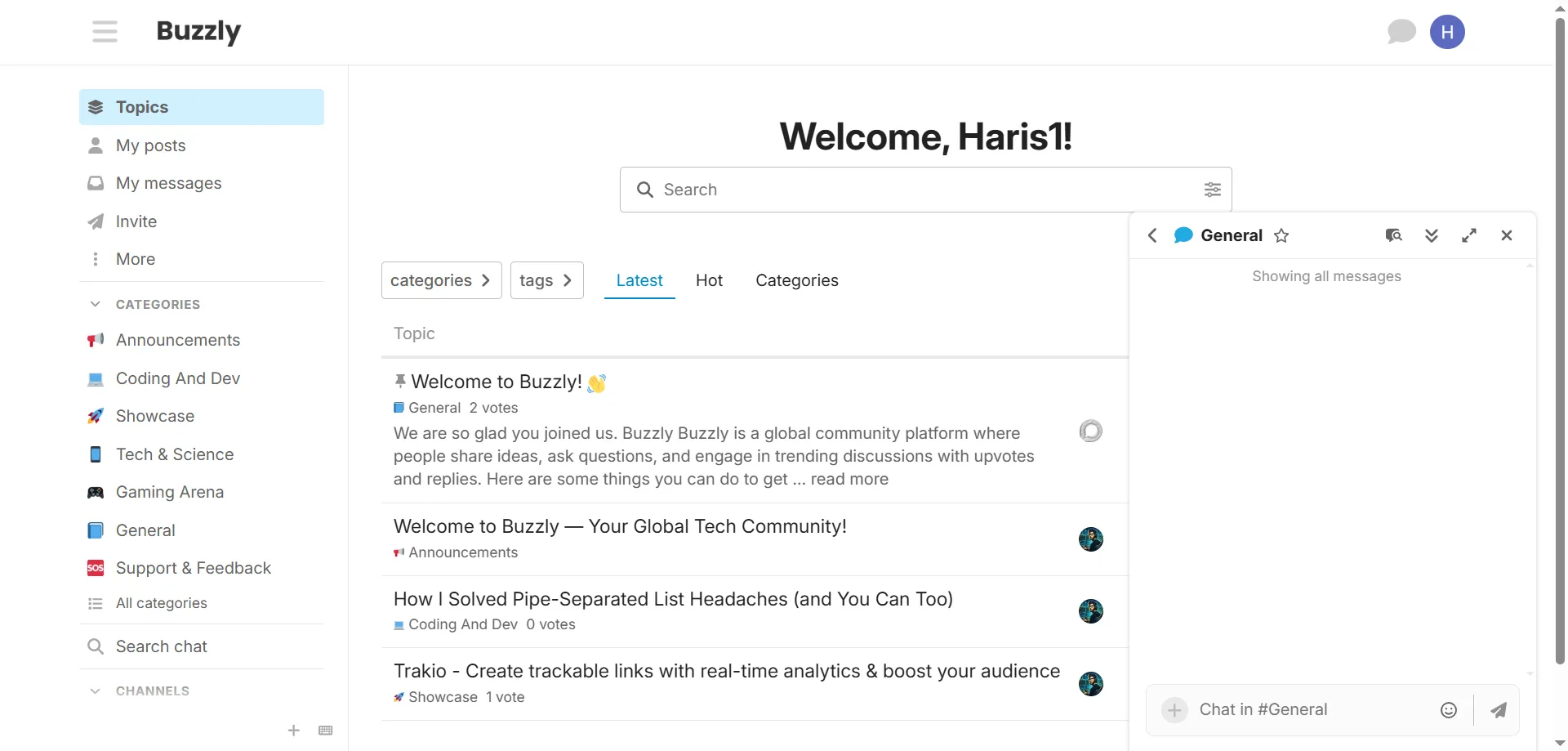The height and width of the screenshot is (751, 1568).
Task: Collapse the CATEGORIES sidebar section
Action: click(x=96, y=304)
